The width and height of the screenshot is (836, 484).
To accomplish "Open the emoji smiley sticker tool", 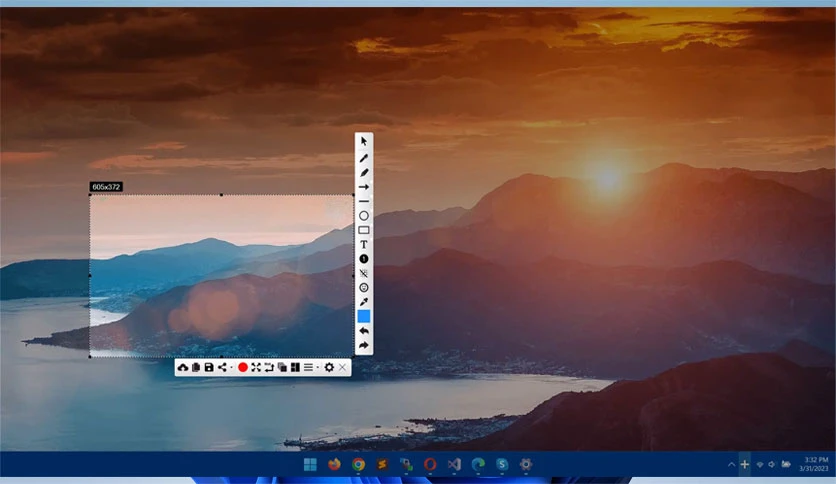I will click(x=364, y=288).
